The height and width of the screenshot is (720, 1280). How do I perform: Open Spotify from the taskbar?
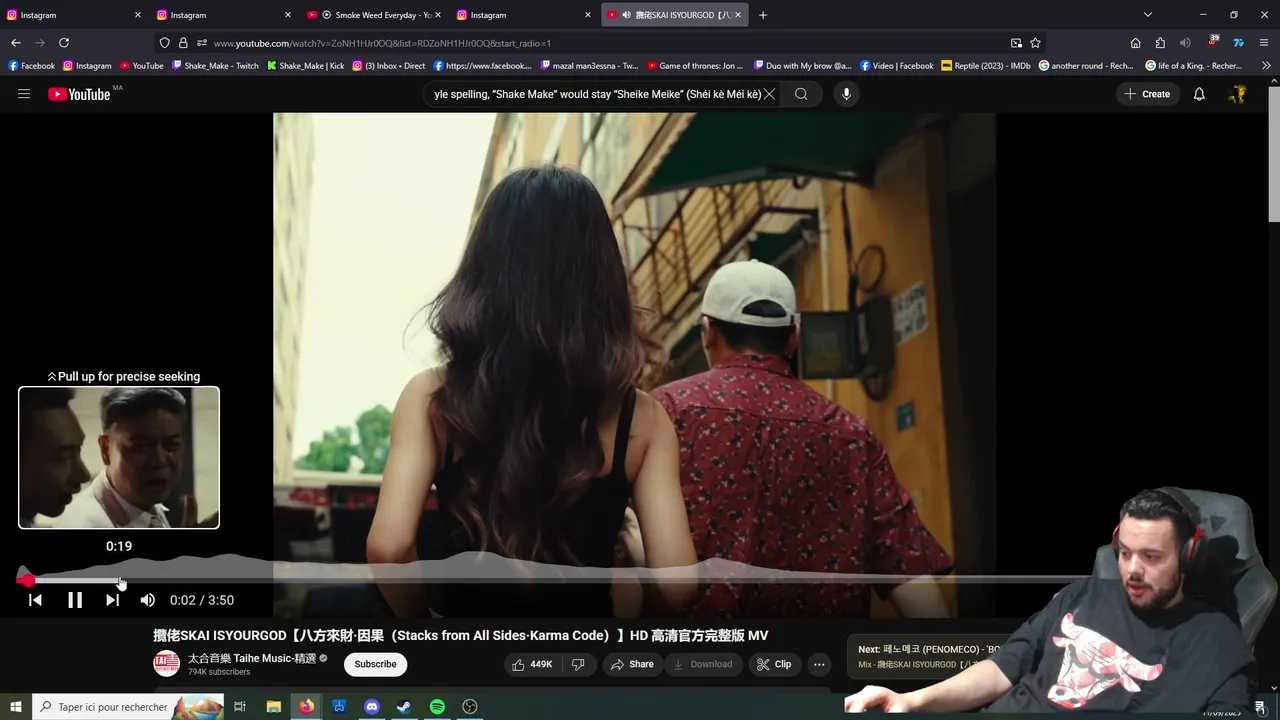click(437, 707)
